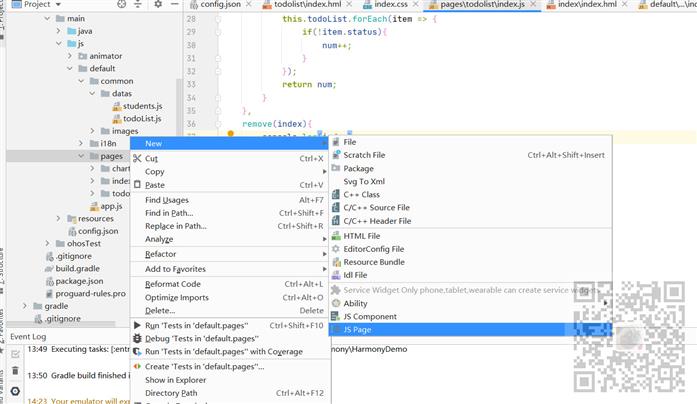Open the Analyze submenu

(x=230, y=239)
